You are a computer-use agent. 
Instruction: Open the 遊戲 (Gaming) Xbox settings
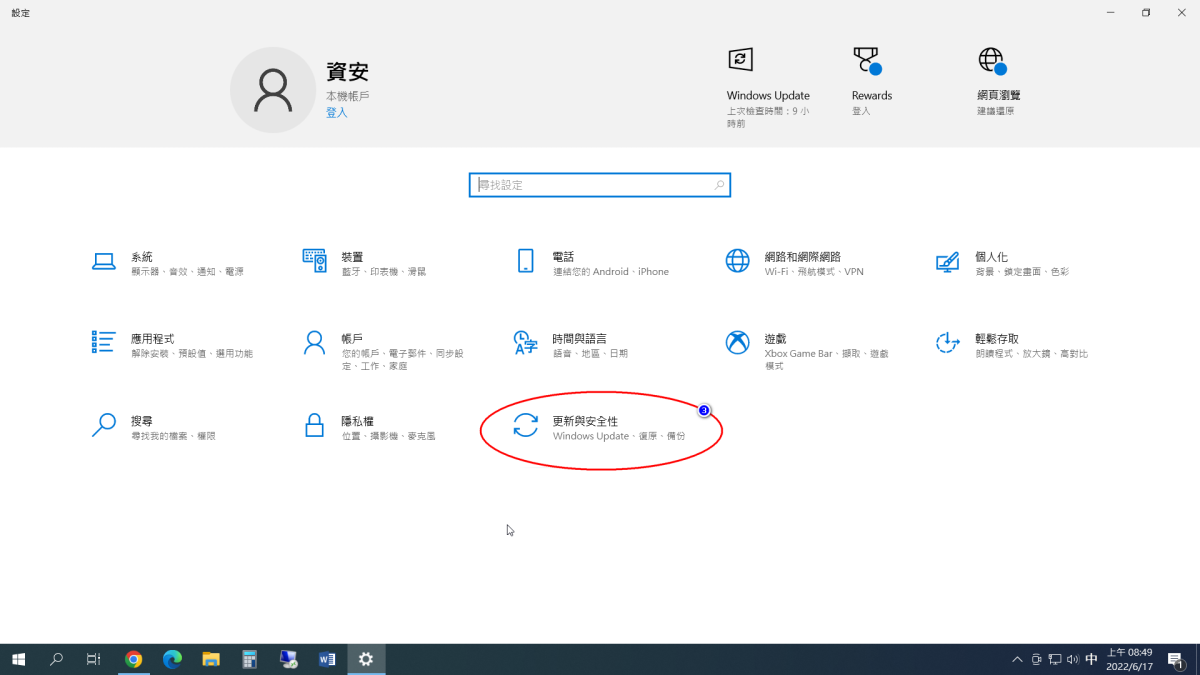pos(807,351)
